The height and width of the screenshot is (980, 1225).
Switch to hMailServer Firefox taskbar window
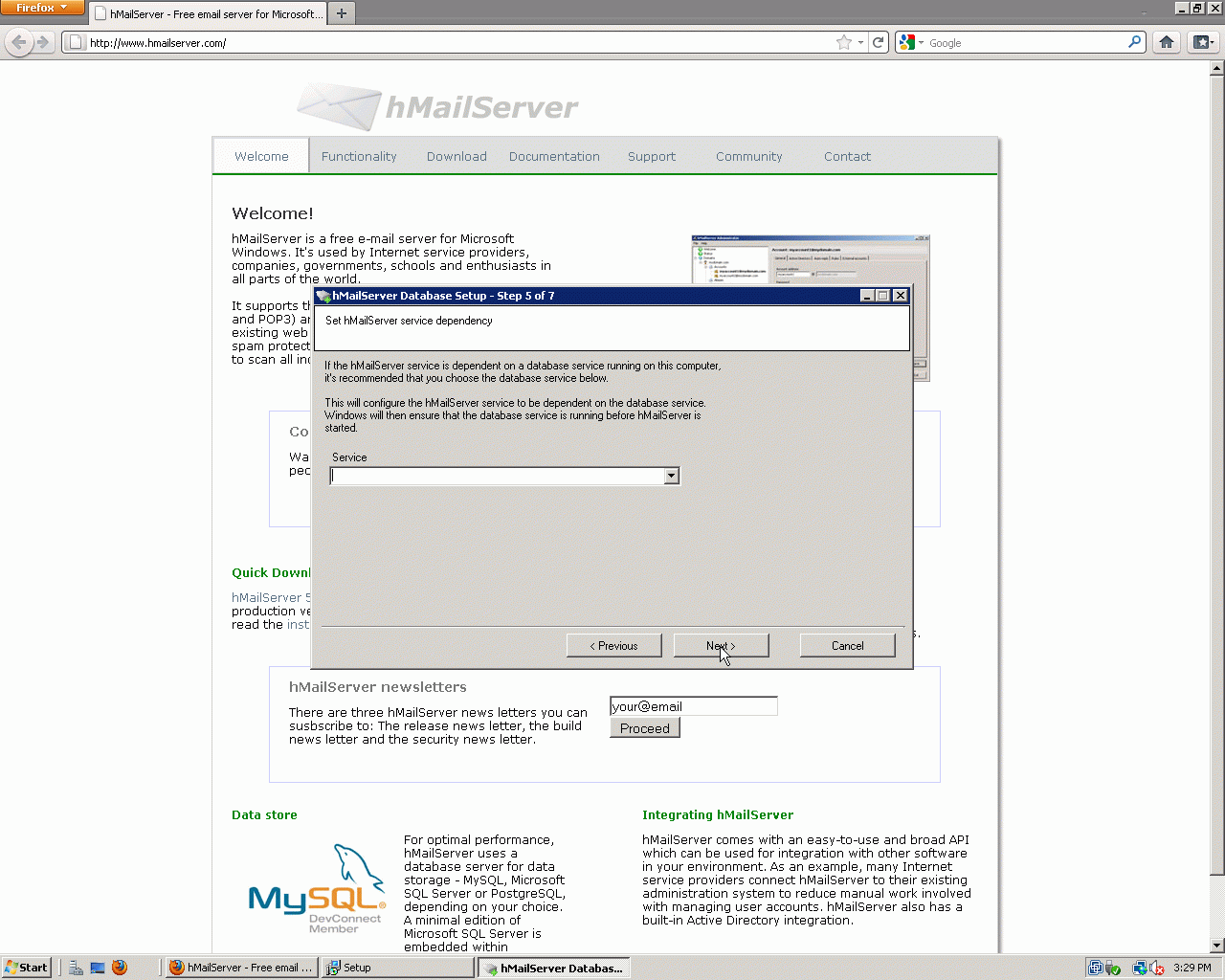240,968
